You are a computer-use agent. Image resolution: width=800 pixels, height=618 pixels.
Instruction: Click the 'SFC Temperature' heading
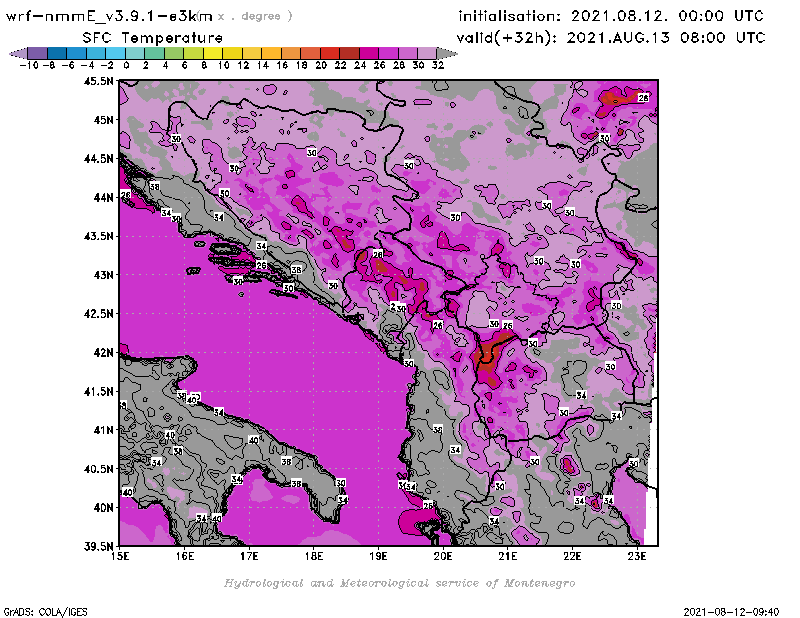(x=153, y=38)
